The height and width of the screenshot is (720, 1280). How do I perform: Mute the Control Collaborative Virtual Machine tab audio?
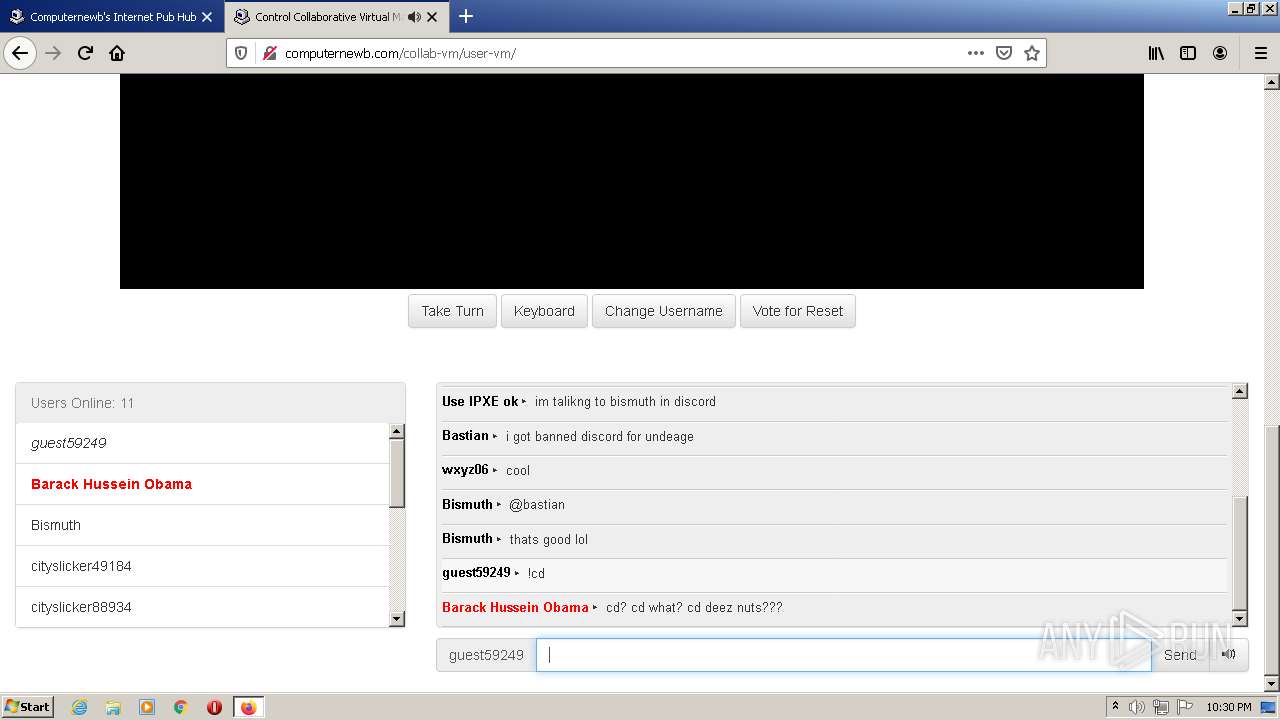point(414,17)
